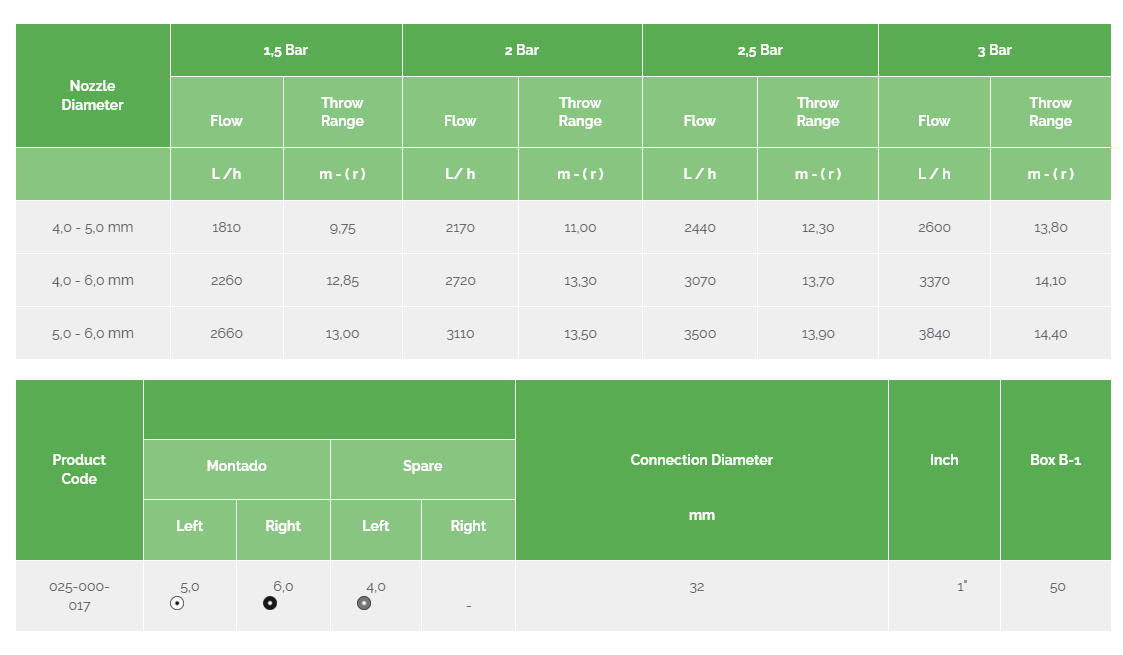Click the 4,0 - 5,0 mm row label
The image size is (1123, 655).
click(92, 228)
